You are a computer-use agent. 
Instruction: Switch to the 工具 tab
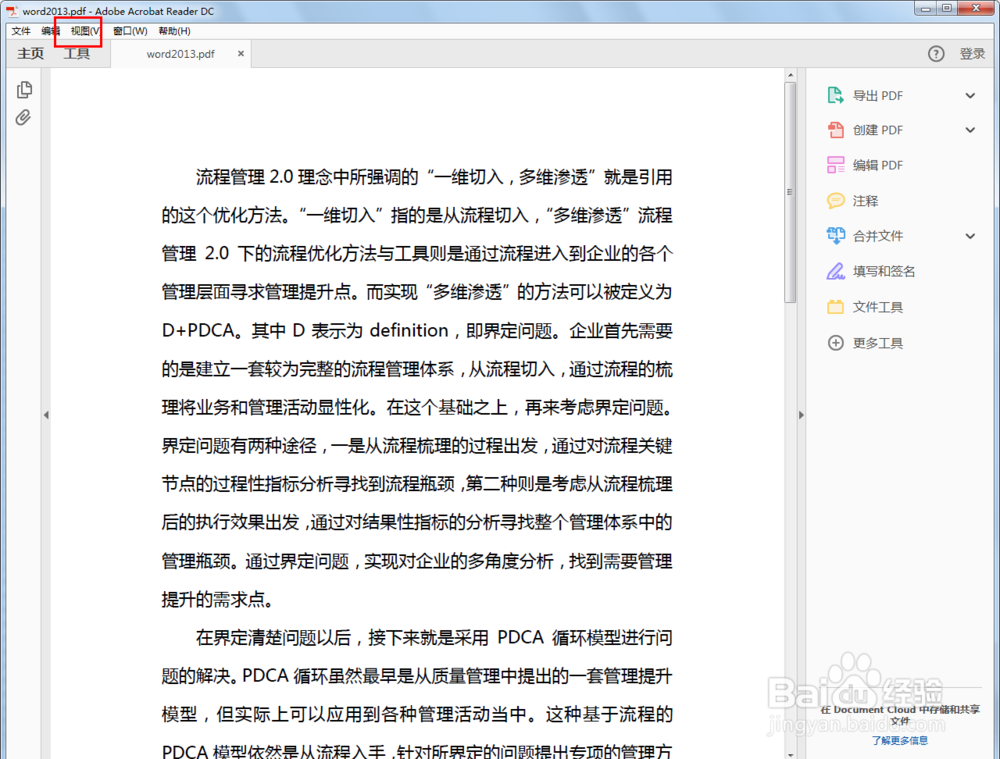(77, 54)
